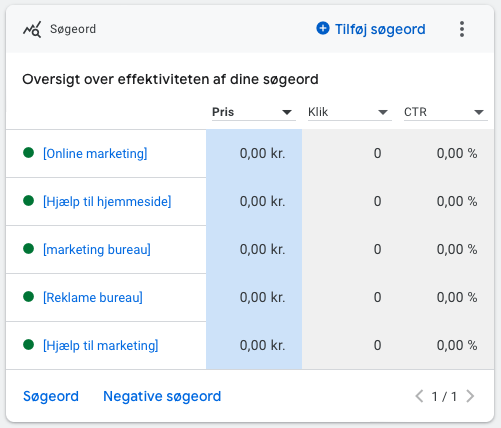Image resolution: width=501 pixels, height=428 pixels.
Task: Open the [Hjælp til hjemmeside] keyword link
Action: [107, 202]
